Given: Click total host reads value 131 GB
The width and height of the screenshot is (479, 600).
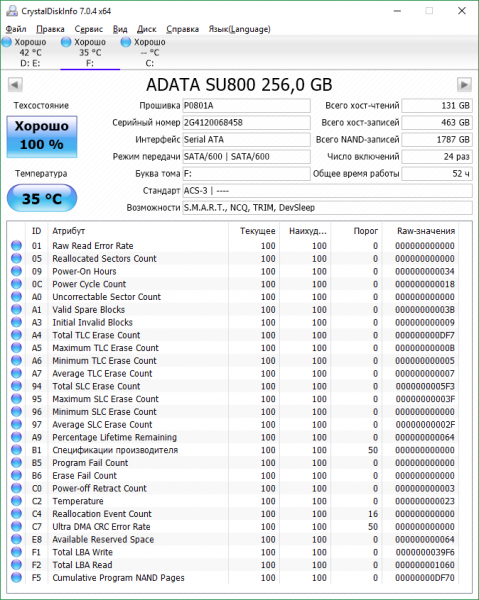Looking at the screenshot, I should tap(437, 106).
